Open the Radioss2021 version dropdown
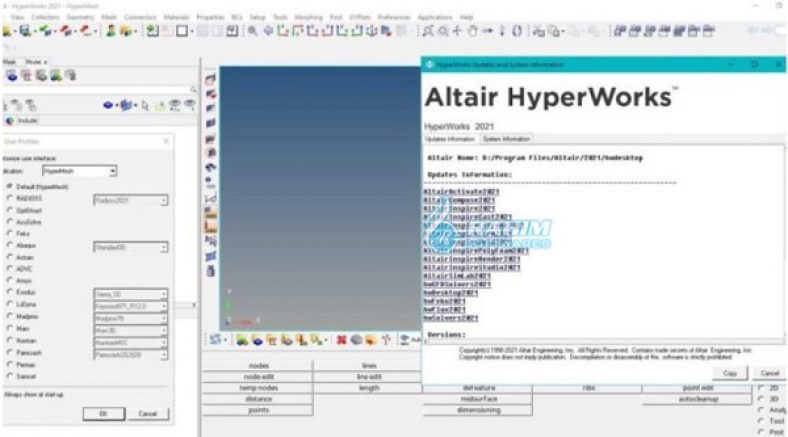The image size is (788, 437). [131, 200]
